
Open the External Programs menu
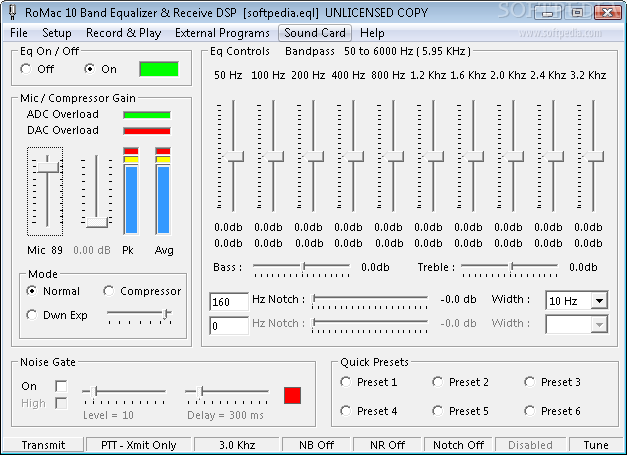[x=222, y=33]
